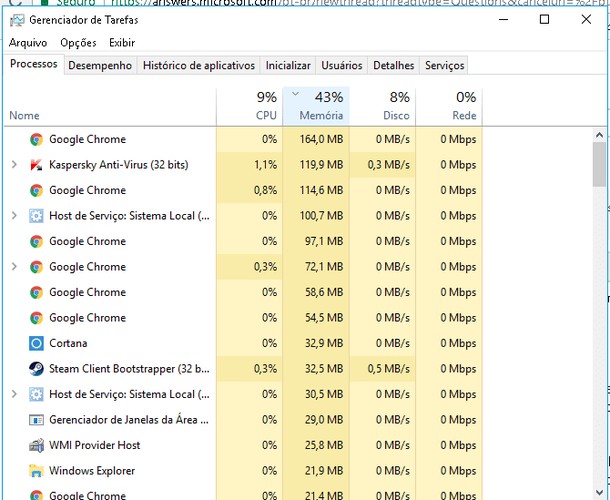The height and width of the screenshot is (500, 610).
Task: Open the Usuários tab
Action: (342, 65)
